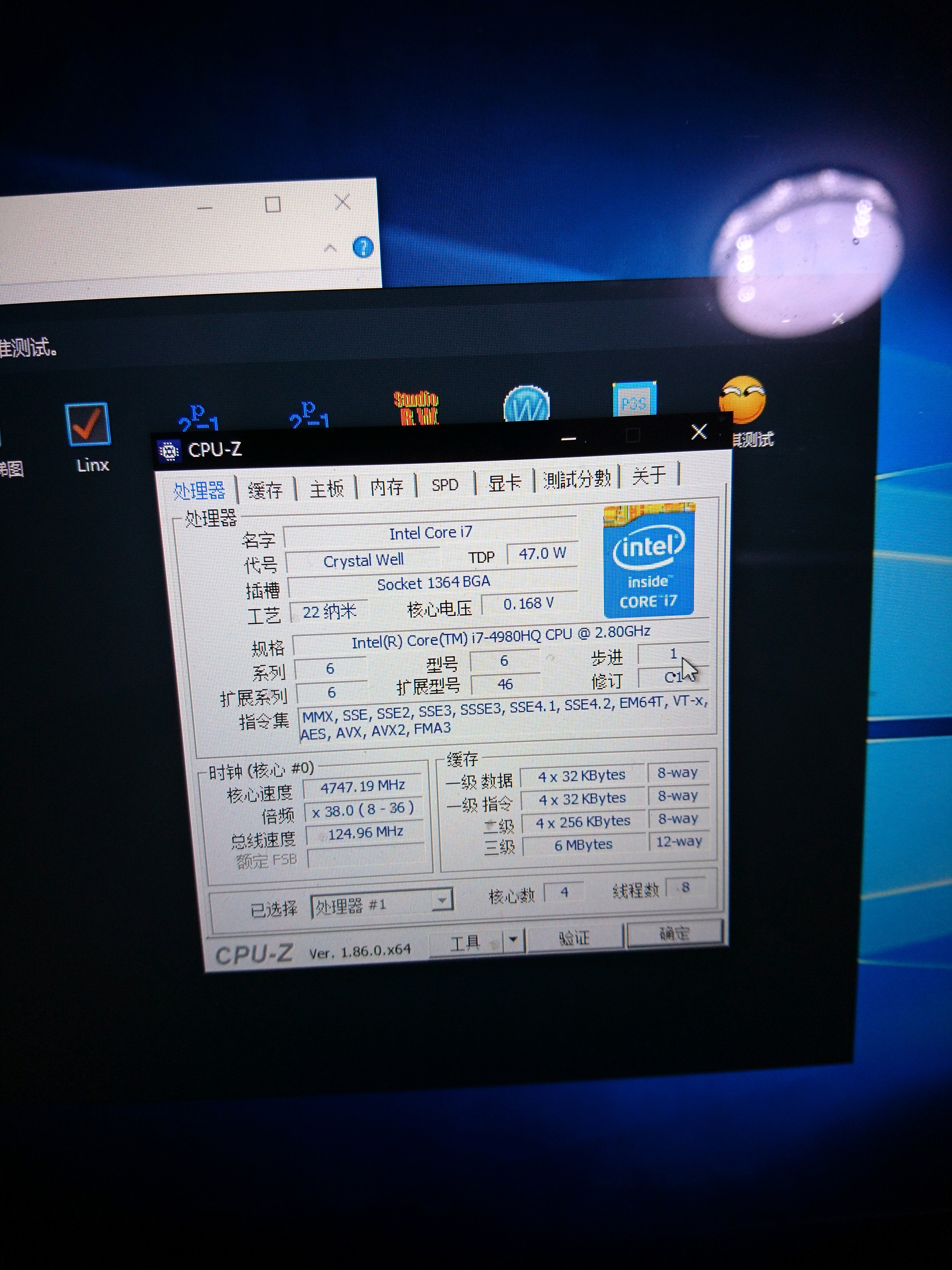Click the 22 纳米 process value
952x1270 pixels.
click(330, 612)
